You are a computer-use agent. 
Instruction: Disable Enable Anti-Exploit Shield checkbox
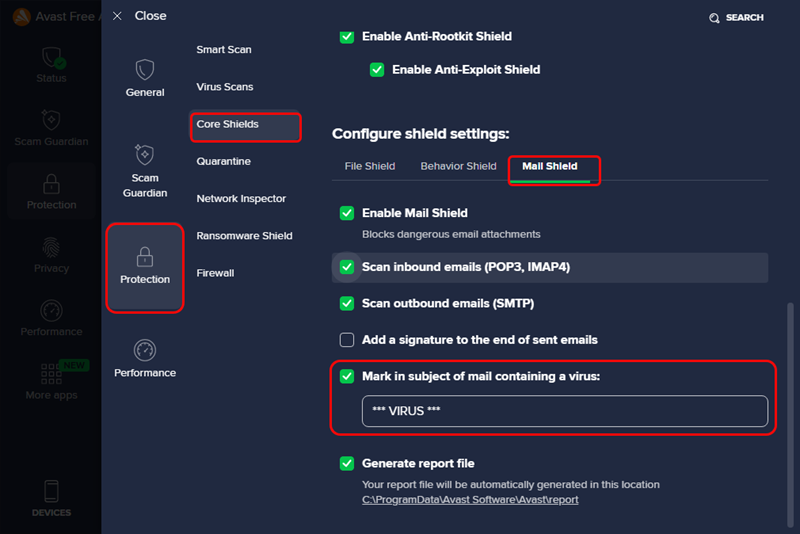click(x=377, y=70)
